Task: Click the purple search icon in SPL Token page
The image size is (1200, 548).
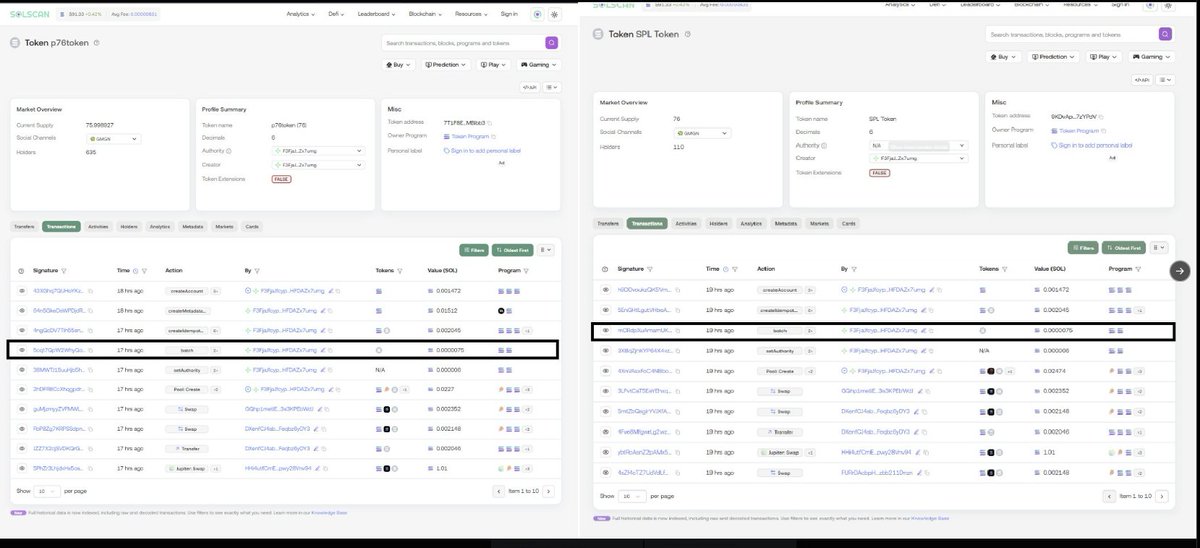Action: coord(1165,34)
